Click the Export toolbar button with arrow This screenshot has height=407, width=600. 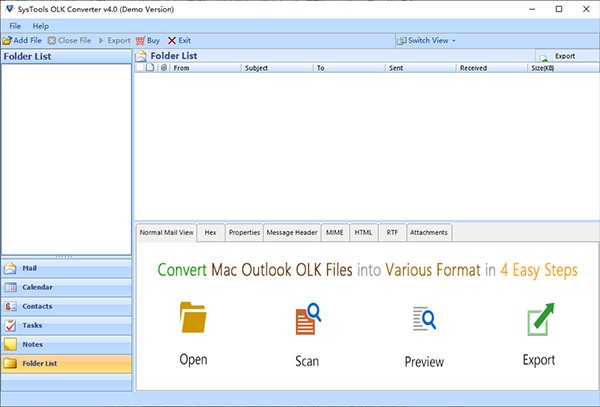[x=114, y=41]
